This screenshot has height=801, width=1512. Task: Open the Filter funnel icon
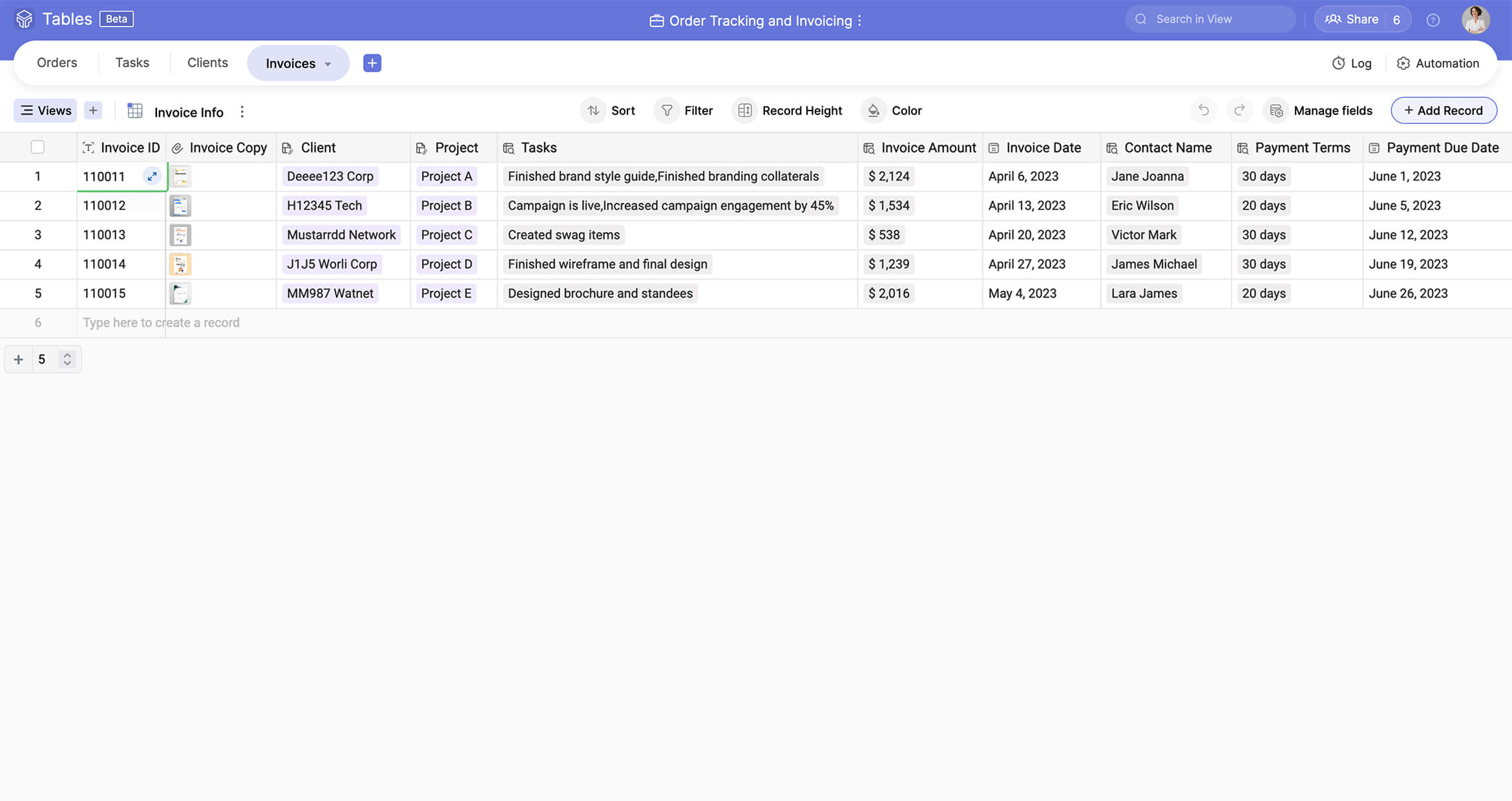(x=667, y=110)
